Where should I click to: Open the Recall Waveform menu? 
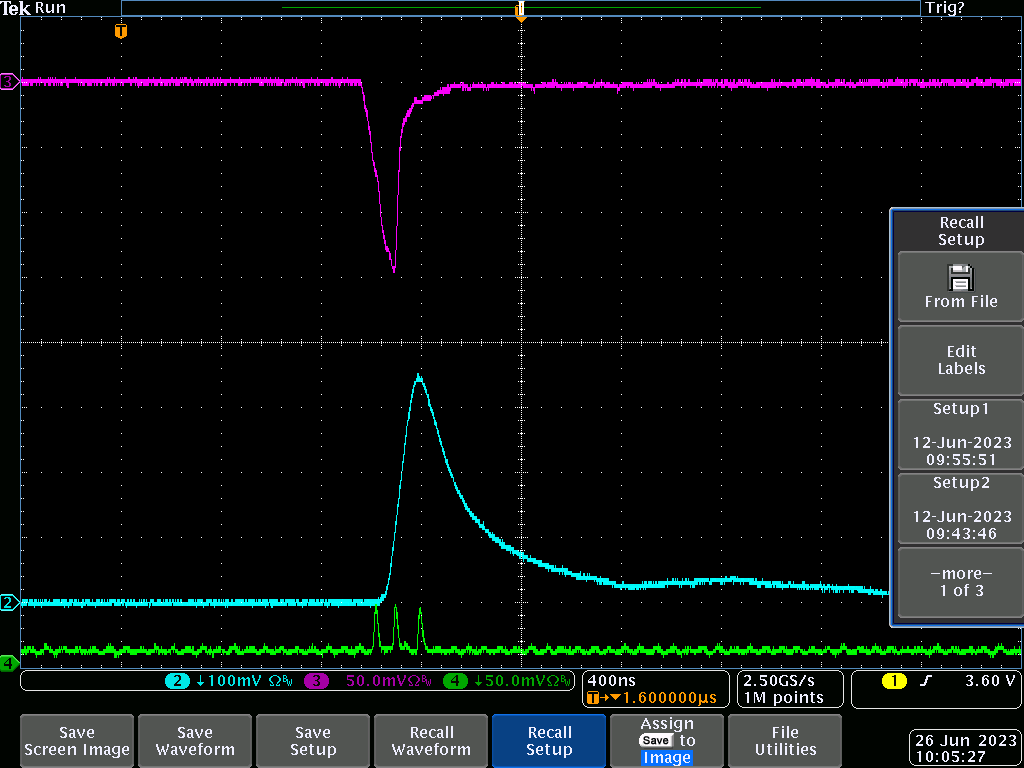pos(431,741)
